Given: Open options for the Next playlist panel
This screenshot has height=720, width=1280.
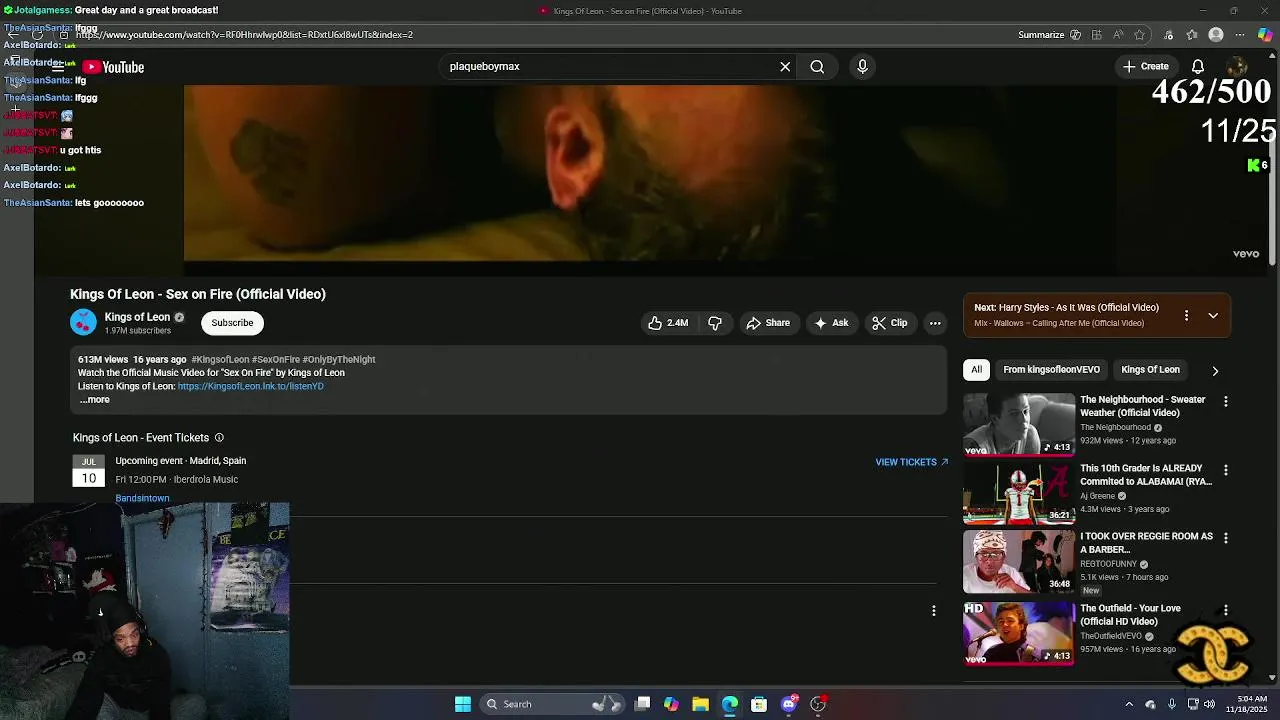Looking at the screenshot, I should (1186, 315).
